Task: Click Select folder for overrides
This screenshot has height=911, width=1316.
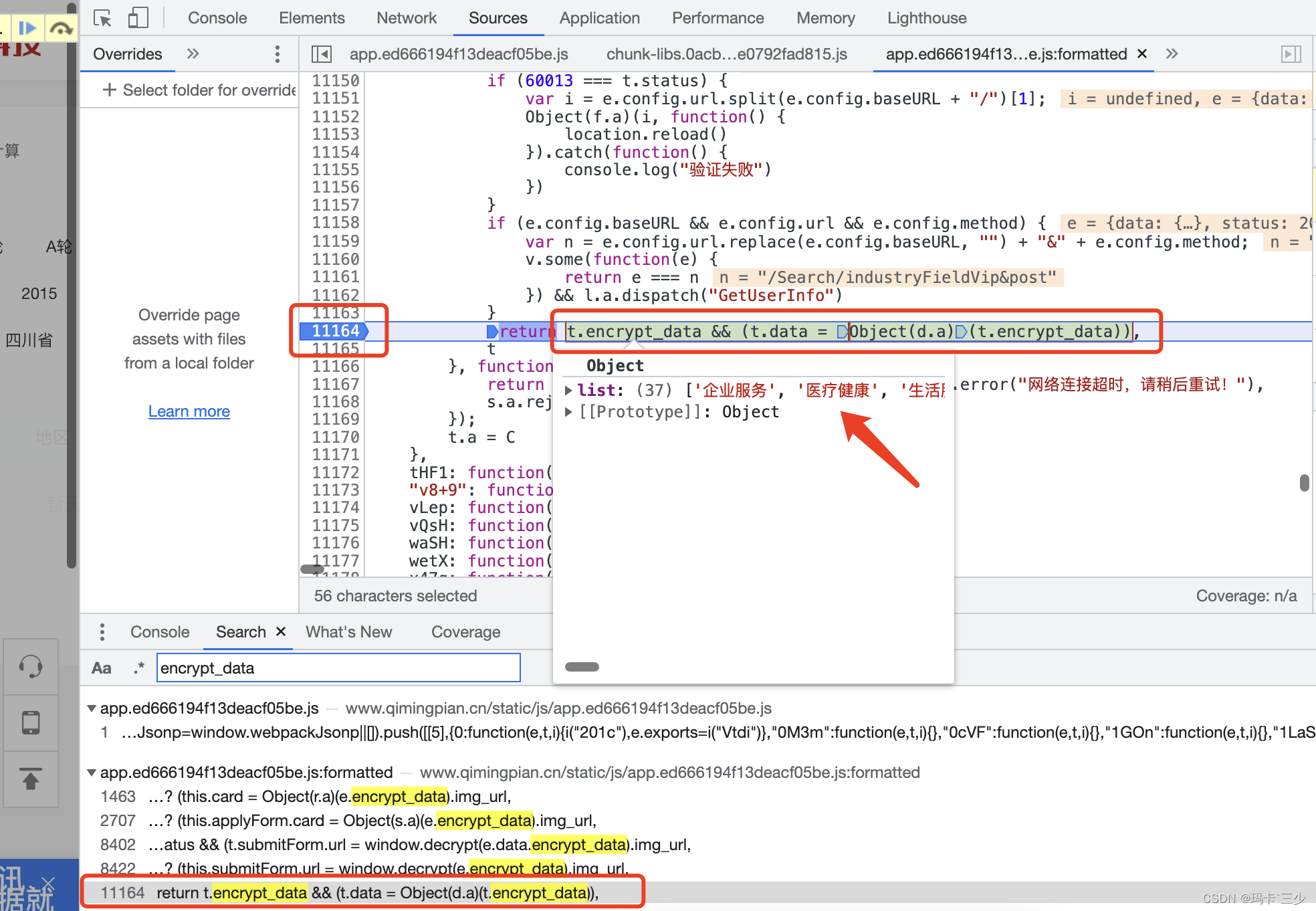Action: [199, 90]
